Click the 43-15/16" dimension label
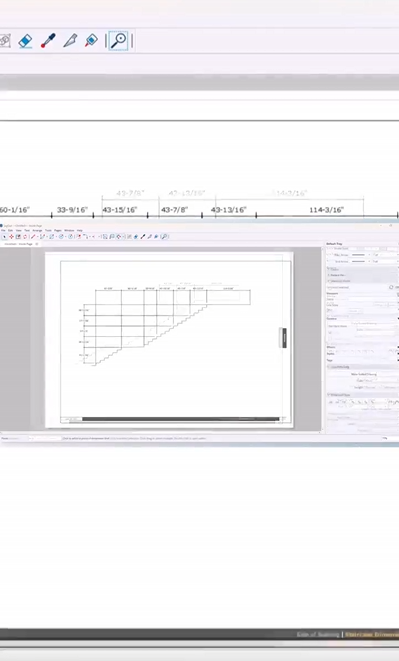The width and height of the screenshot is (399, 661). pos(120,210)
